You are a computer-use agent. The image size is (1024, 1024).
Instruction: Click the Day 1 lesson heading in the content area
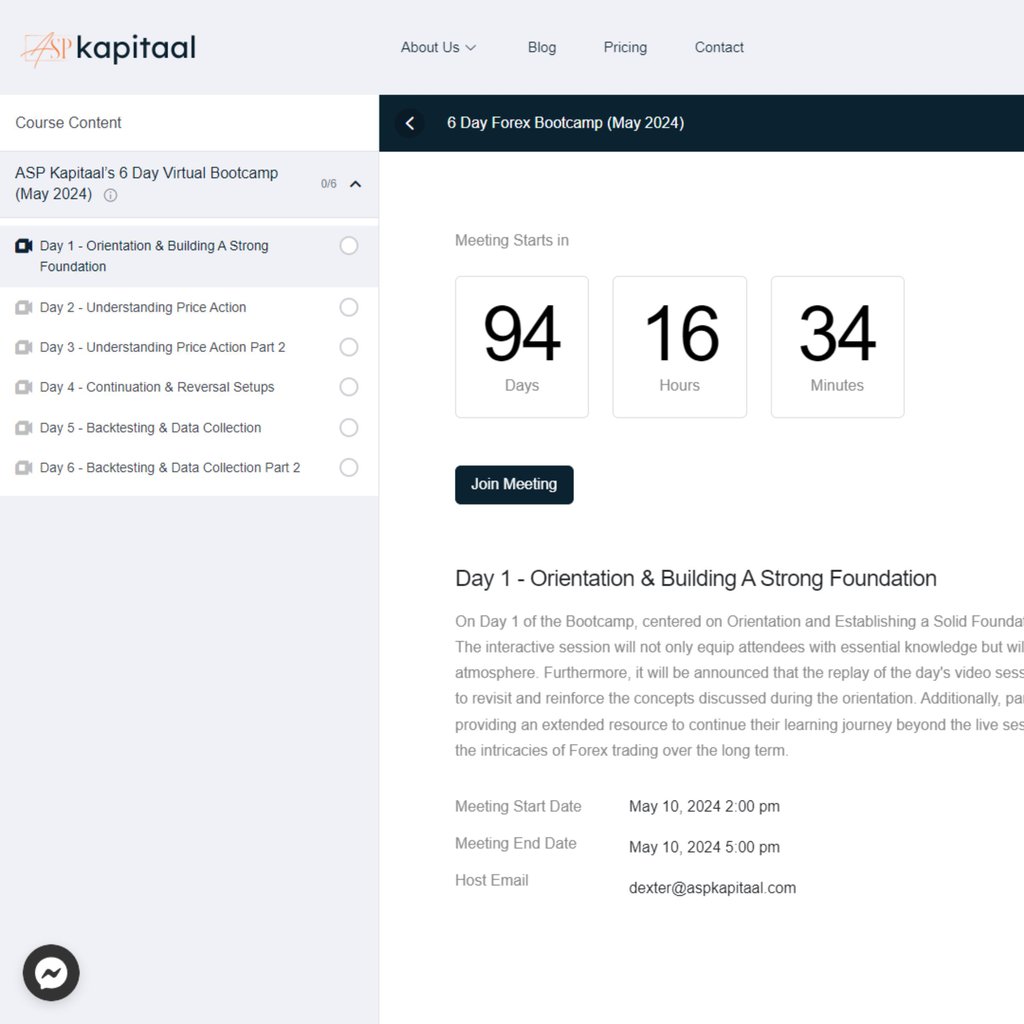pyautogui.click(x=696, y=579)
